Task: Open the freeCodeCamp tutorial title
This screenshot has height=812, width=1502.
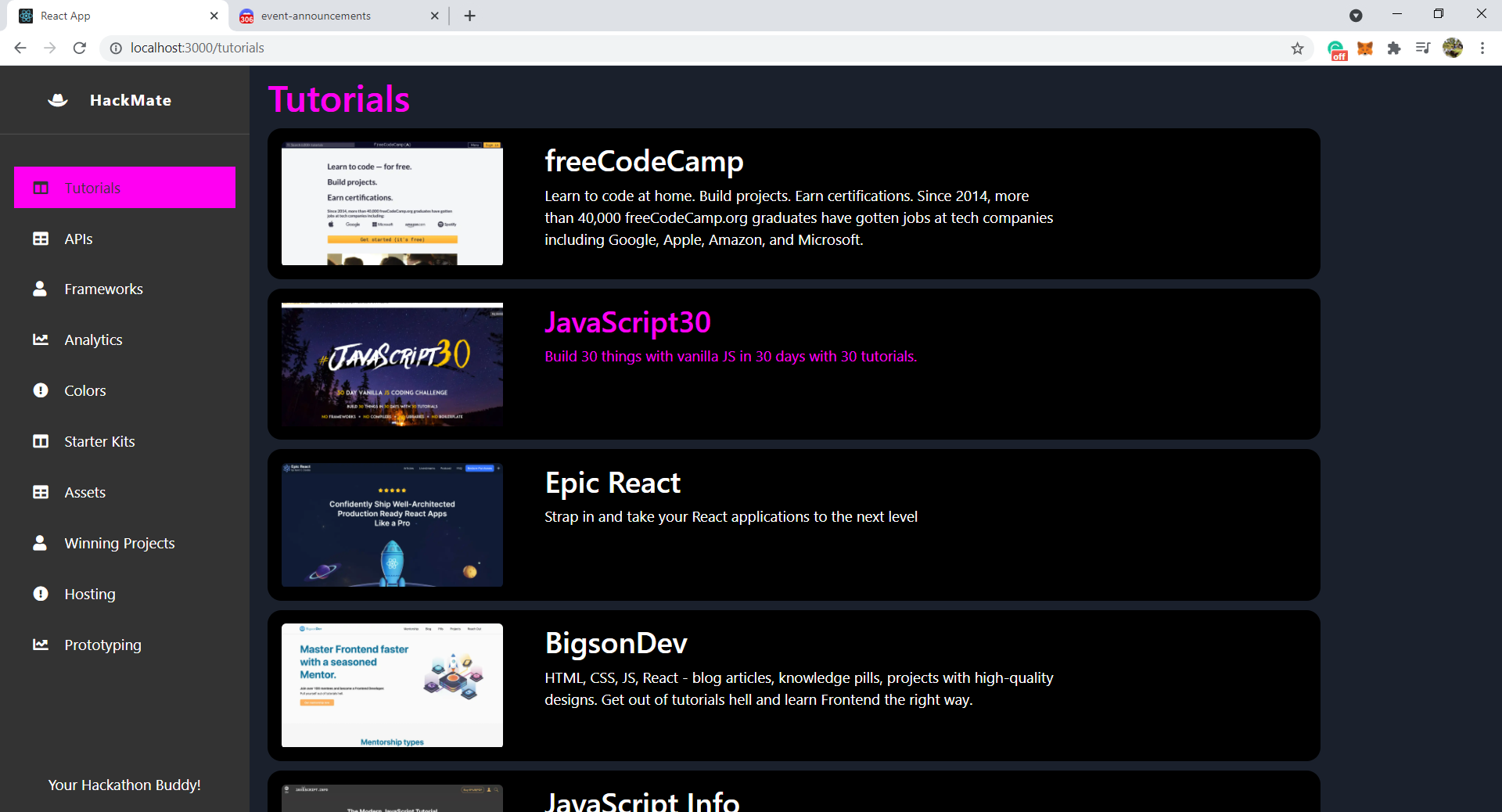Action: [644, 161]
